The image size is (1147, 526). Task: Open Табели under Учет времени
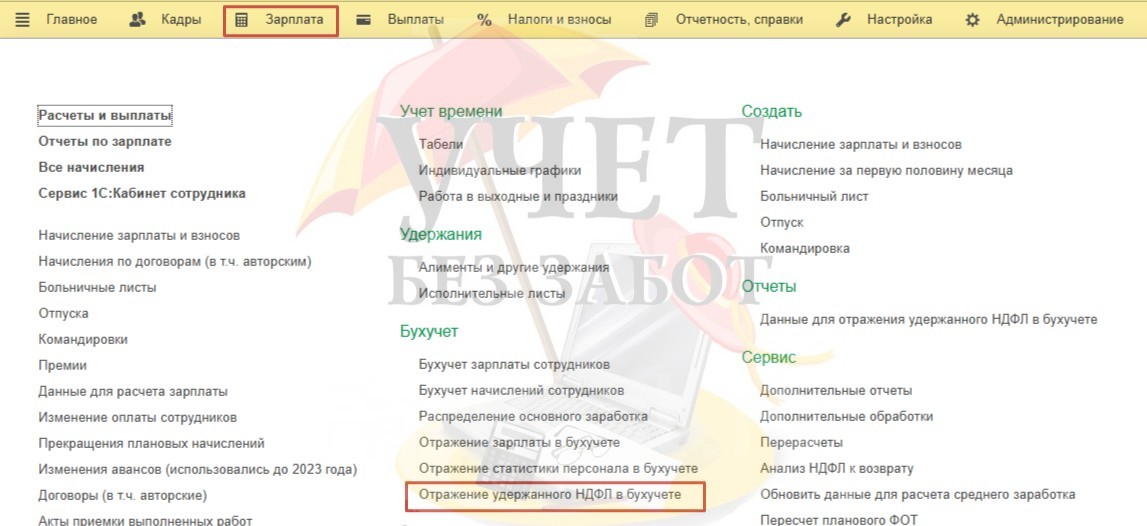click(440, 144)
